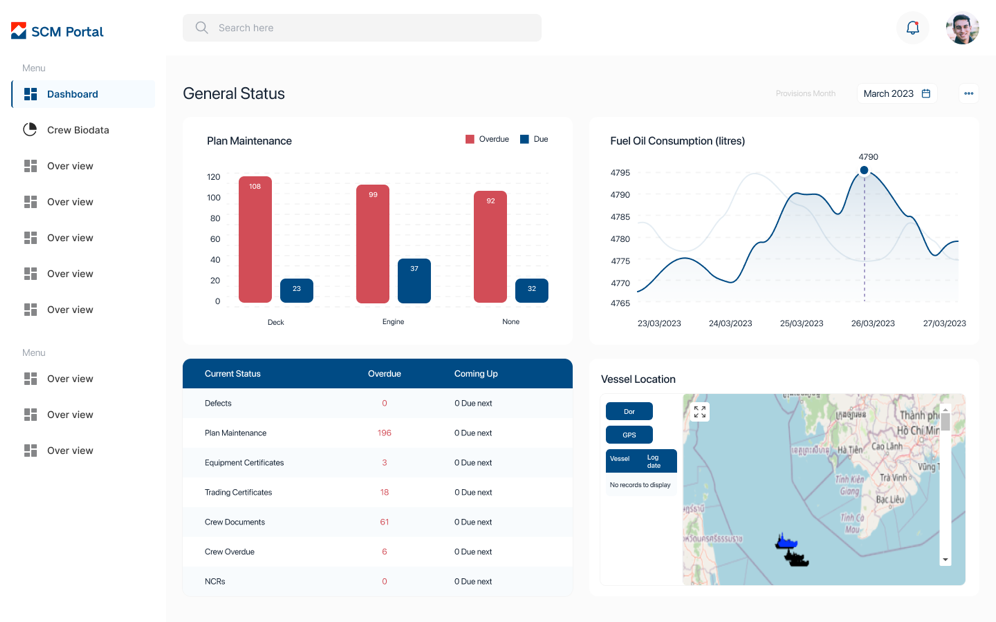Open the three-dots more options menu
This screenshot has width=996, height=622.
click(x=968, y=94)
